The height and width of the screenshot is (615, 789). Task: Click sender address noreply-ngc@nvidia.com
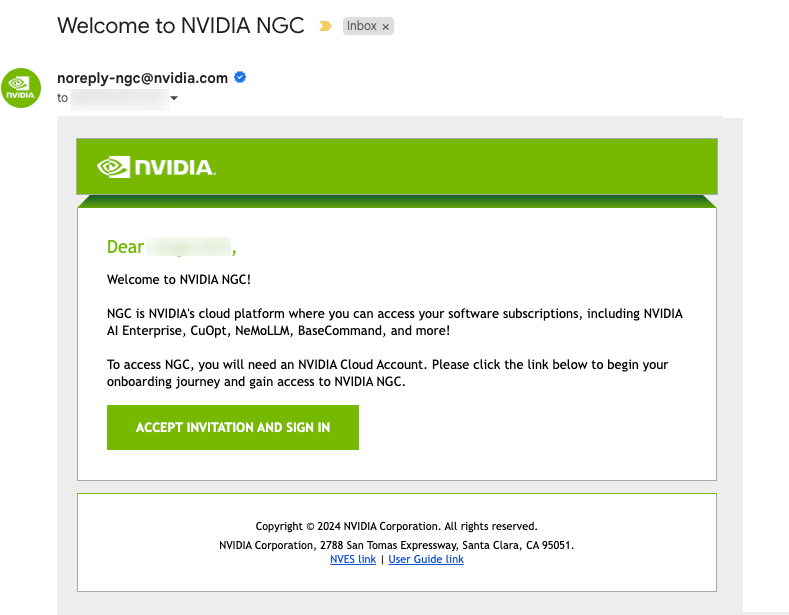[143, 77]
